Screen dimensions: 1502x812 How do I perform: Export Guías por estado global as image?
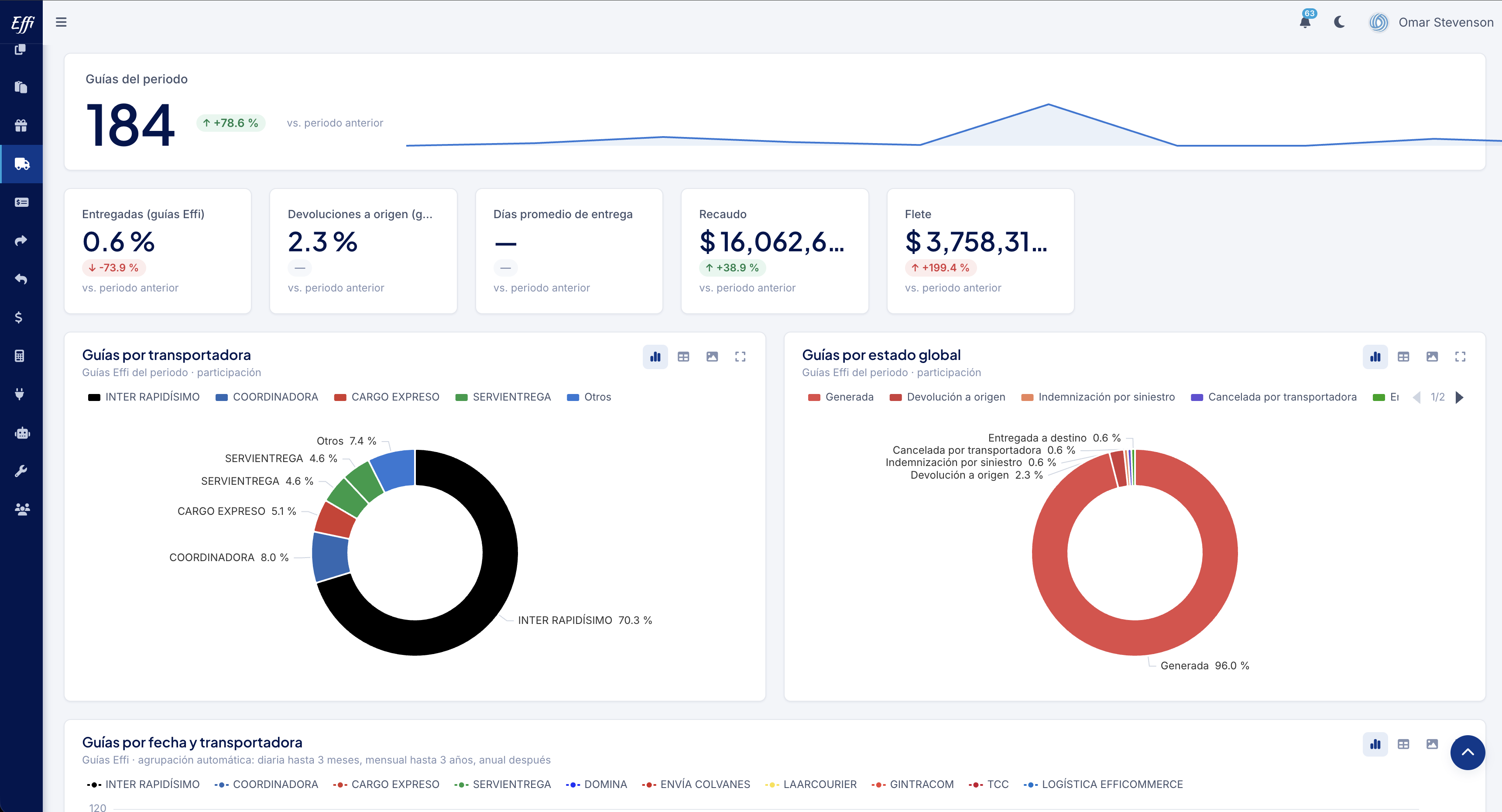tap(1432, 357)
